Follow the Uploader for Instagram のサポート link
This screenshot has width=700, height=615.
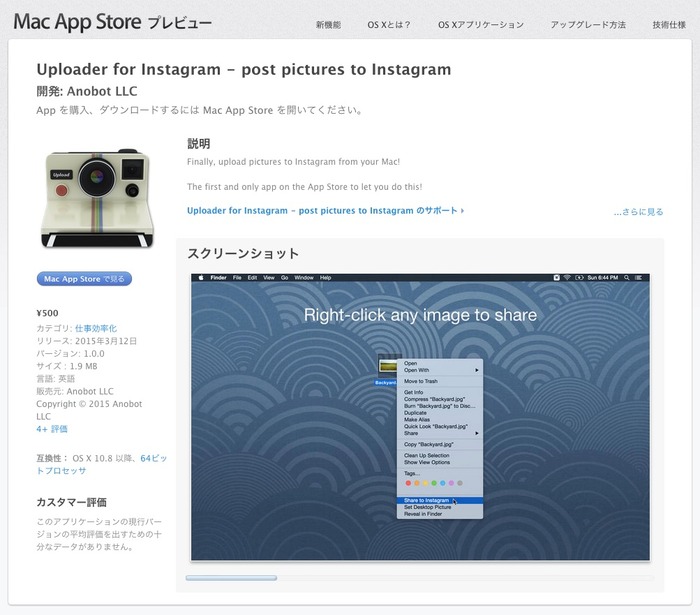pos(325,211)
